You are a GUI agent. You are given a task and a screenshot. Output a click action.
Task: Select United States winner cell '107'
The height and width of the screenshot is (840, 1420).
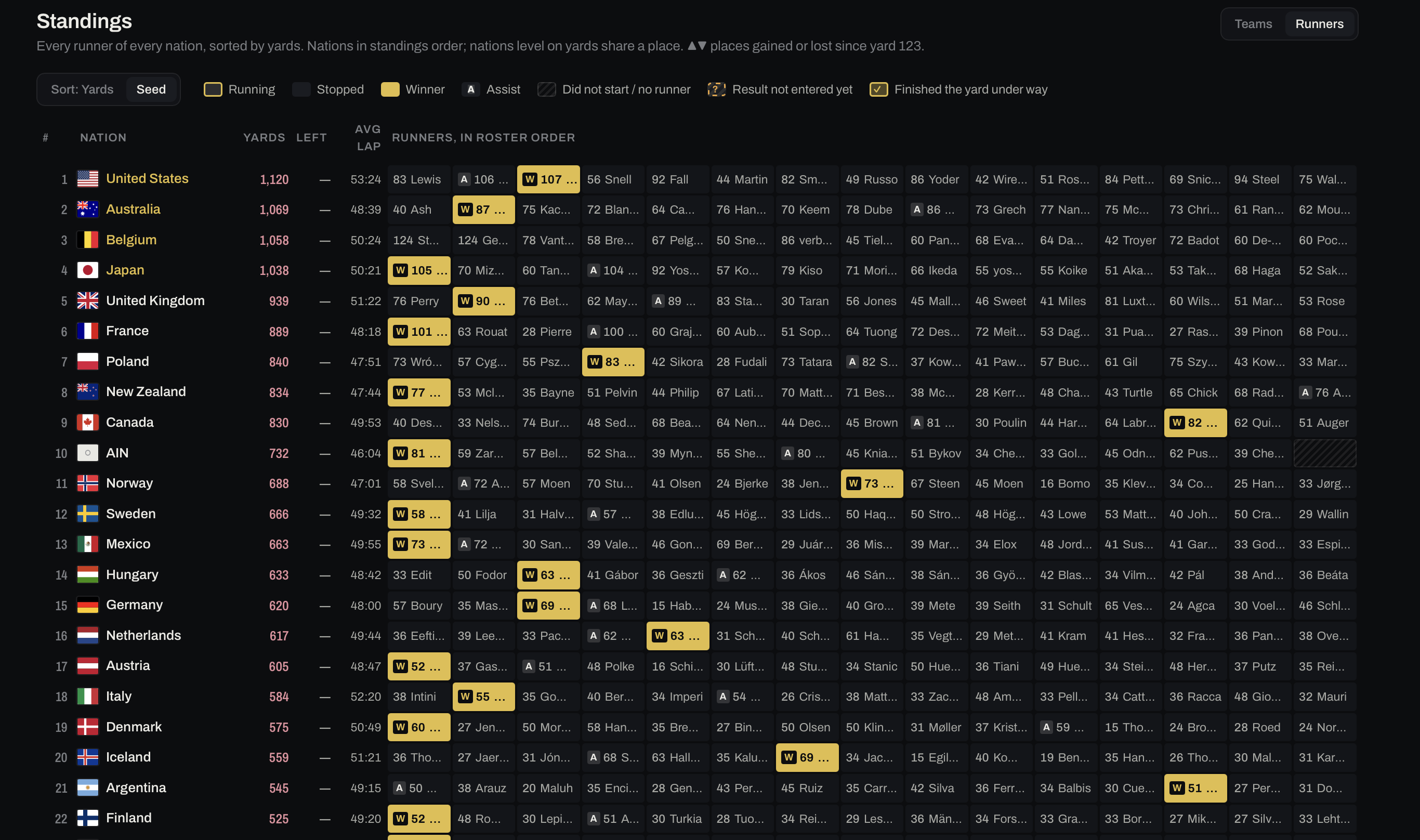click(x=548, y=179)
